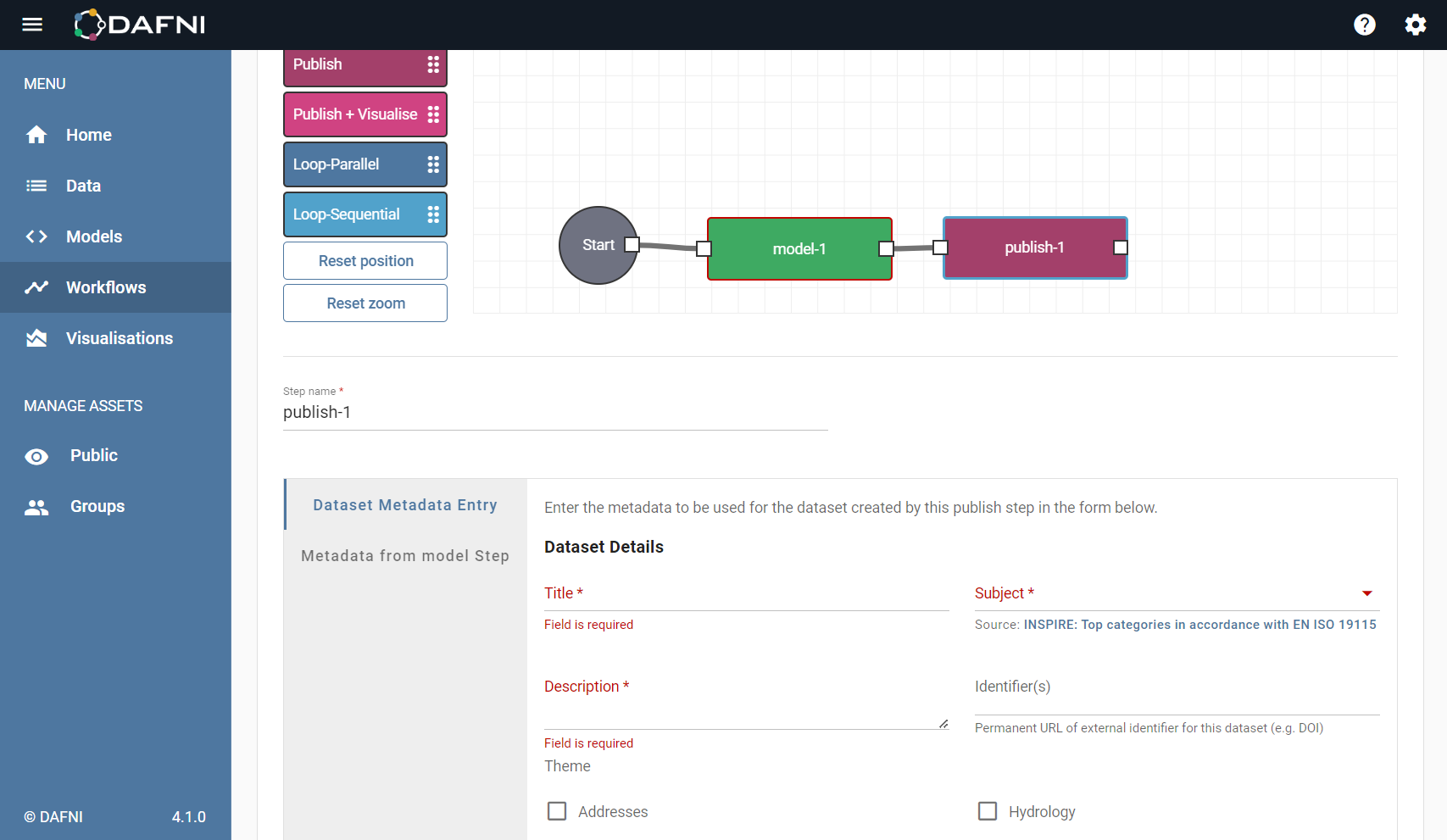The width and height of the screenshot is (1447, 840).
Task: Click the Public eye icon
Action: click(x=36, y=455)
